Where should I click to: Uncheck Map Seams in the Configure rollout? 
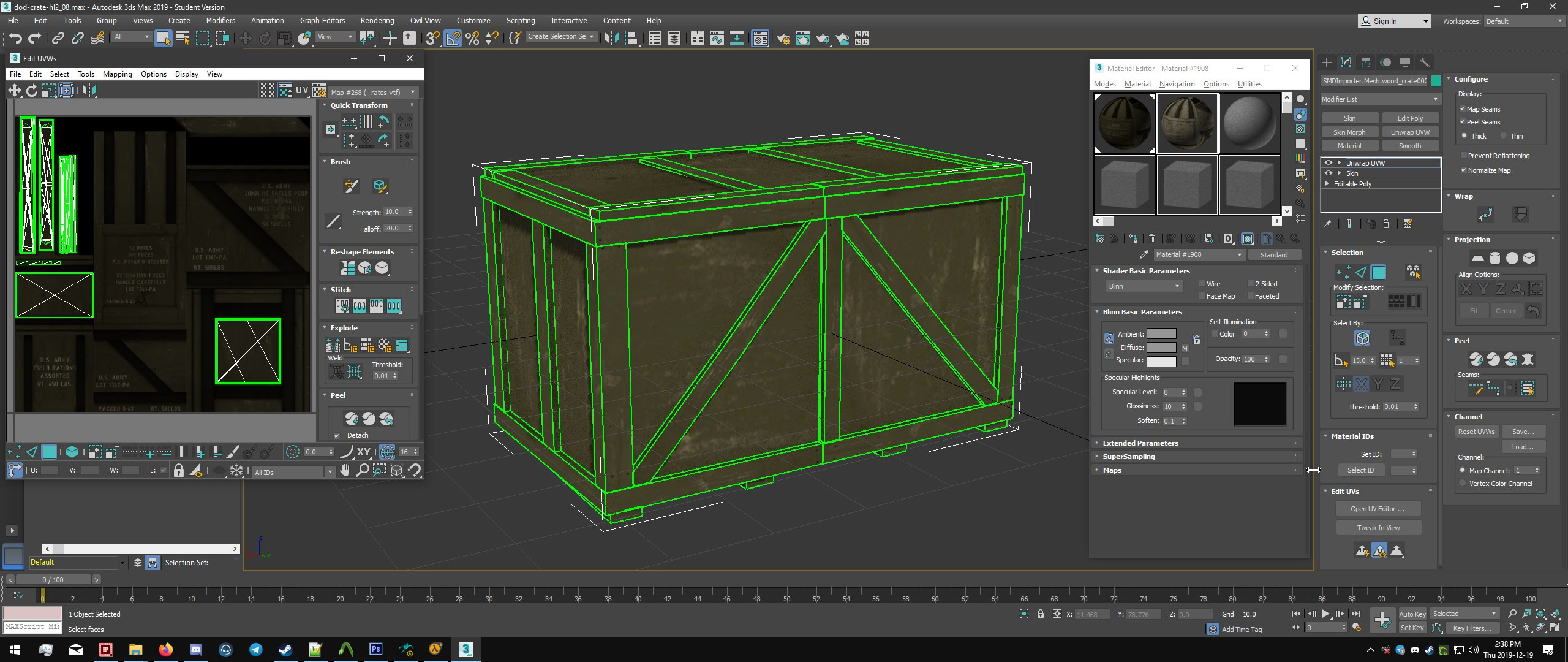[x=1464, y=108]
